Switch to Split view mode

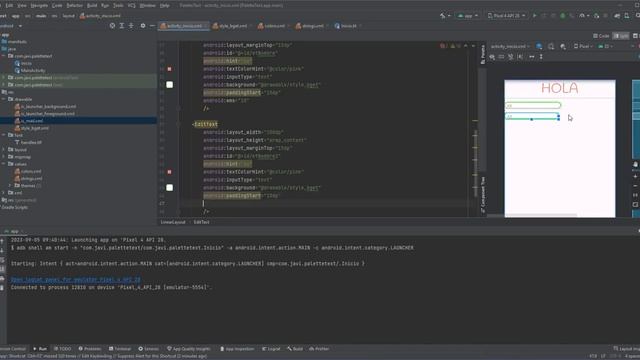[x=621, y=36]
